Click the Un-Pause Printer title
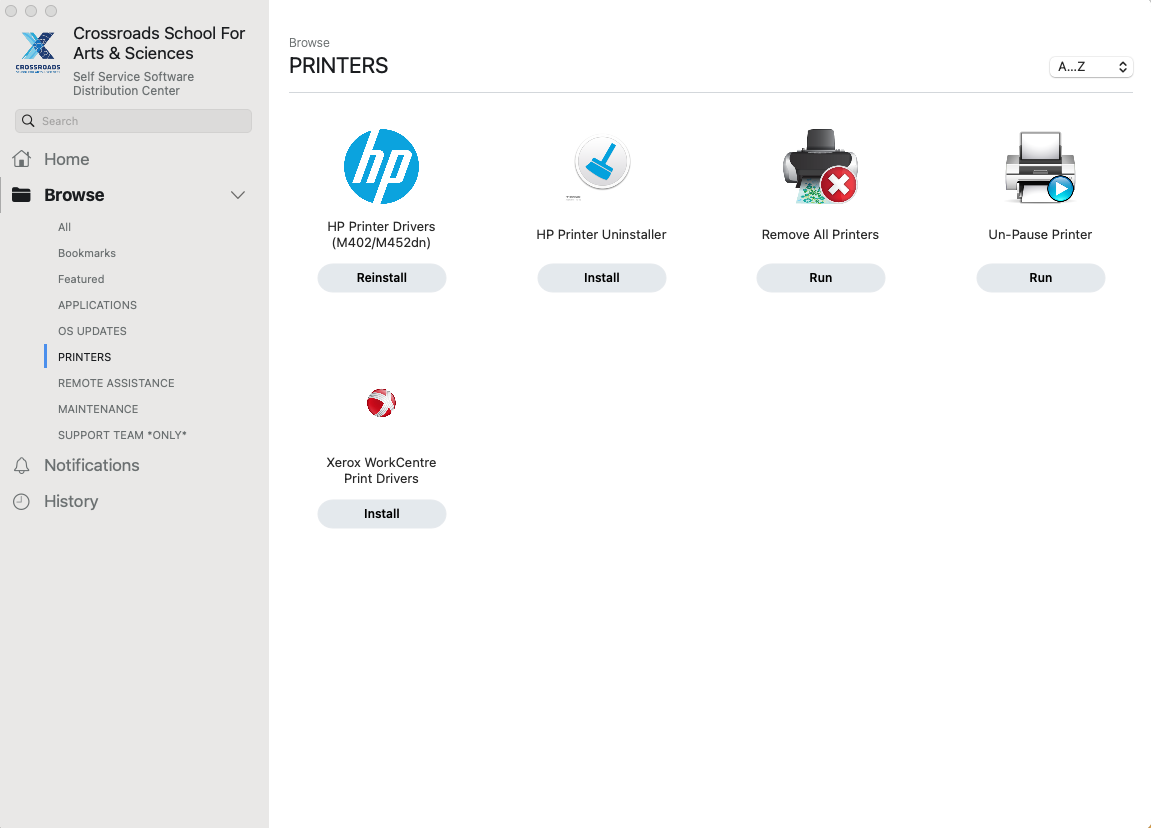1151x828 pixels. click(x=1040, y=235)
